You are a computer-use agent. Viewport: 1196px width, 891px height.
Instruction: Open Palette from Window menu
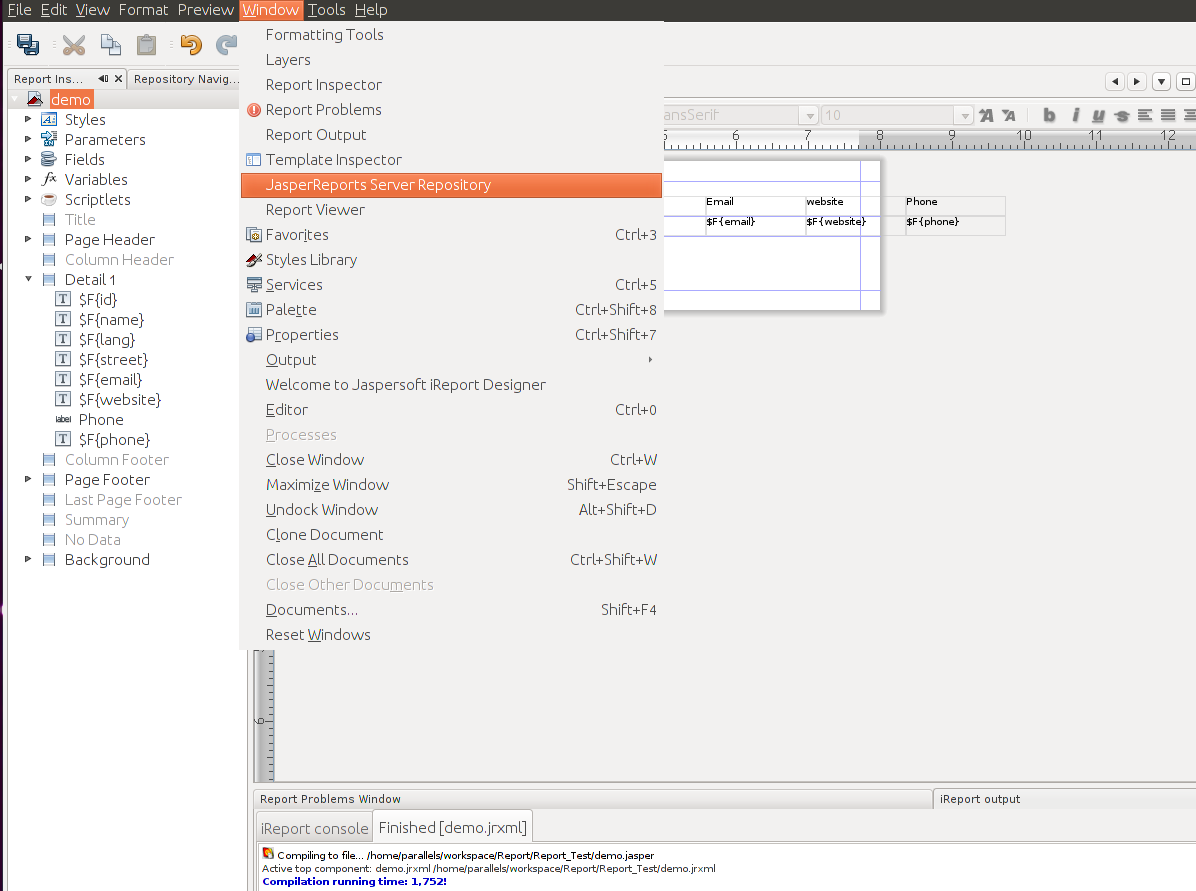(x=452, y=310)
